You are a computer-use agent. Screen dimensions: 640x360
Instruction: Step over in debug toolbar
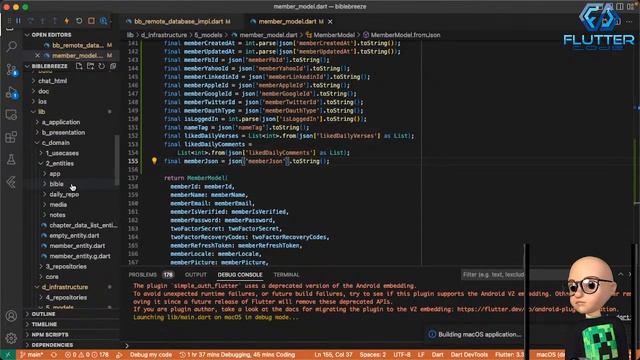[31, 21]
